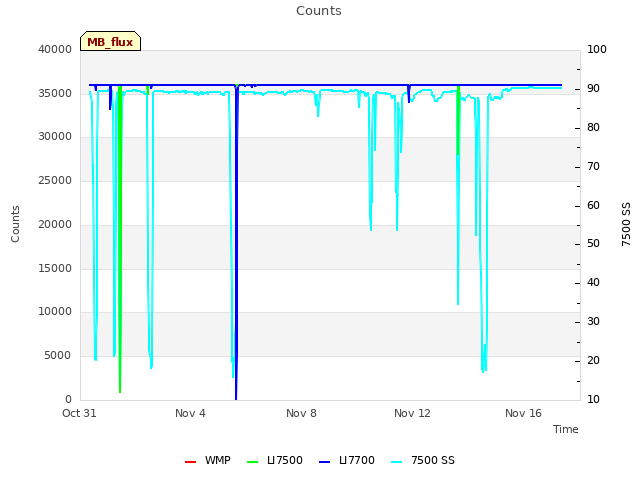The image size is (640, 480).
Task: Click the 50 right-axis tick label
Action: (x=593, y=244)
